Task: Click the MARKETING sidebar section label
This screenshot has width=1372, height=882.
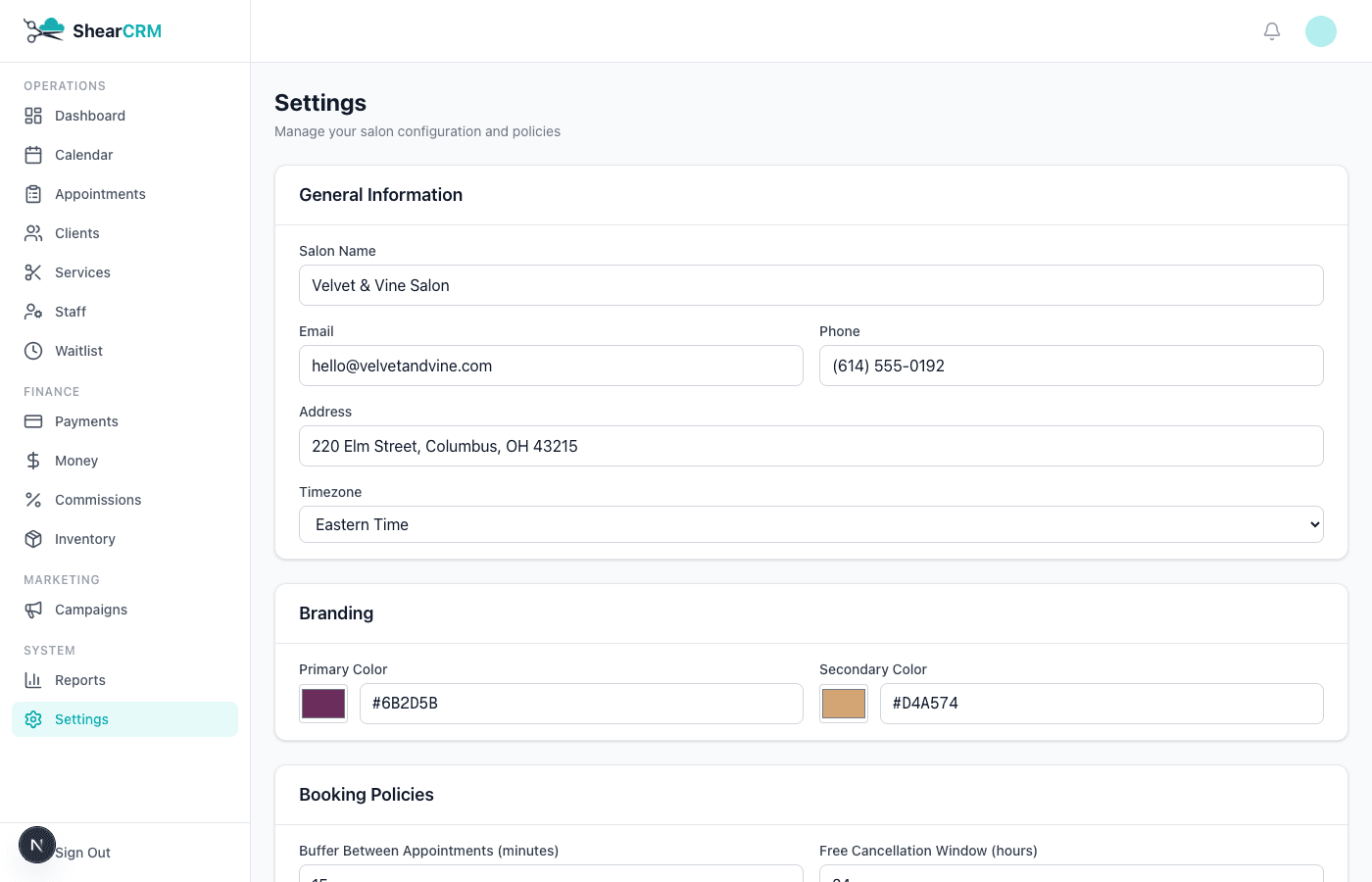Action: point(62,580)
